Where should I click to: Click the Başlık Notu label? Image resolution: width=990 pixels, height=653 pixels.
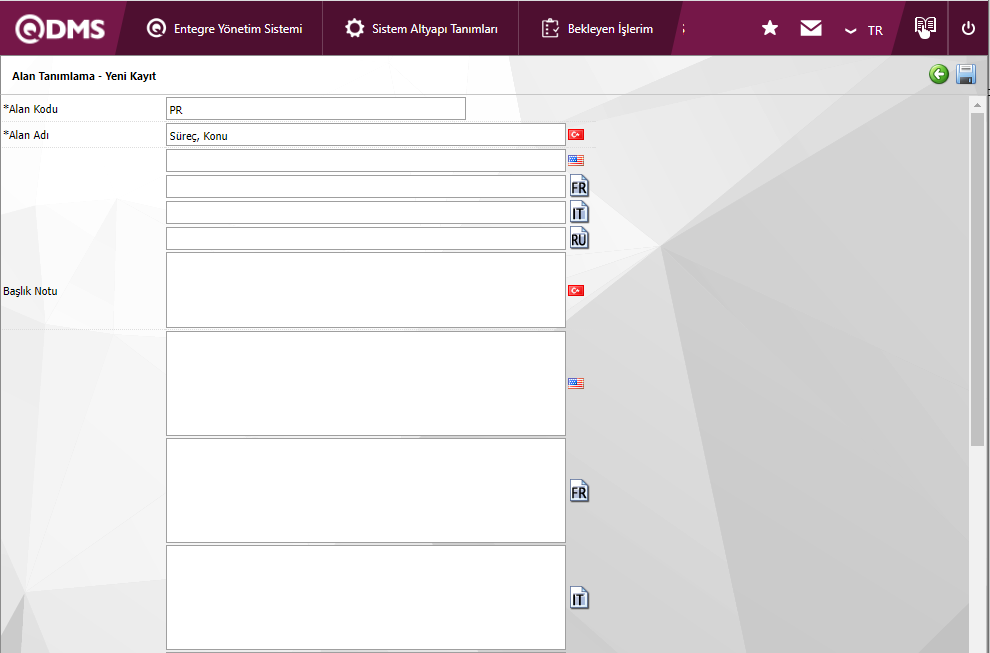(x=30, y=291)
